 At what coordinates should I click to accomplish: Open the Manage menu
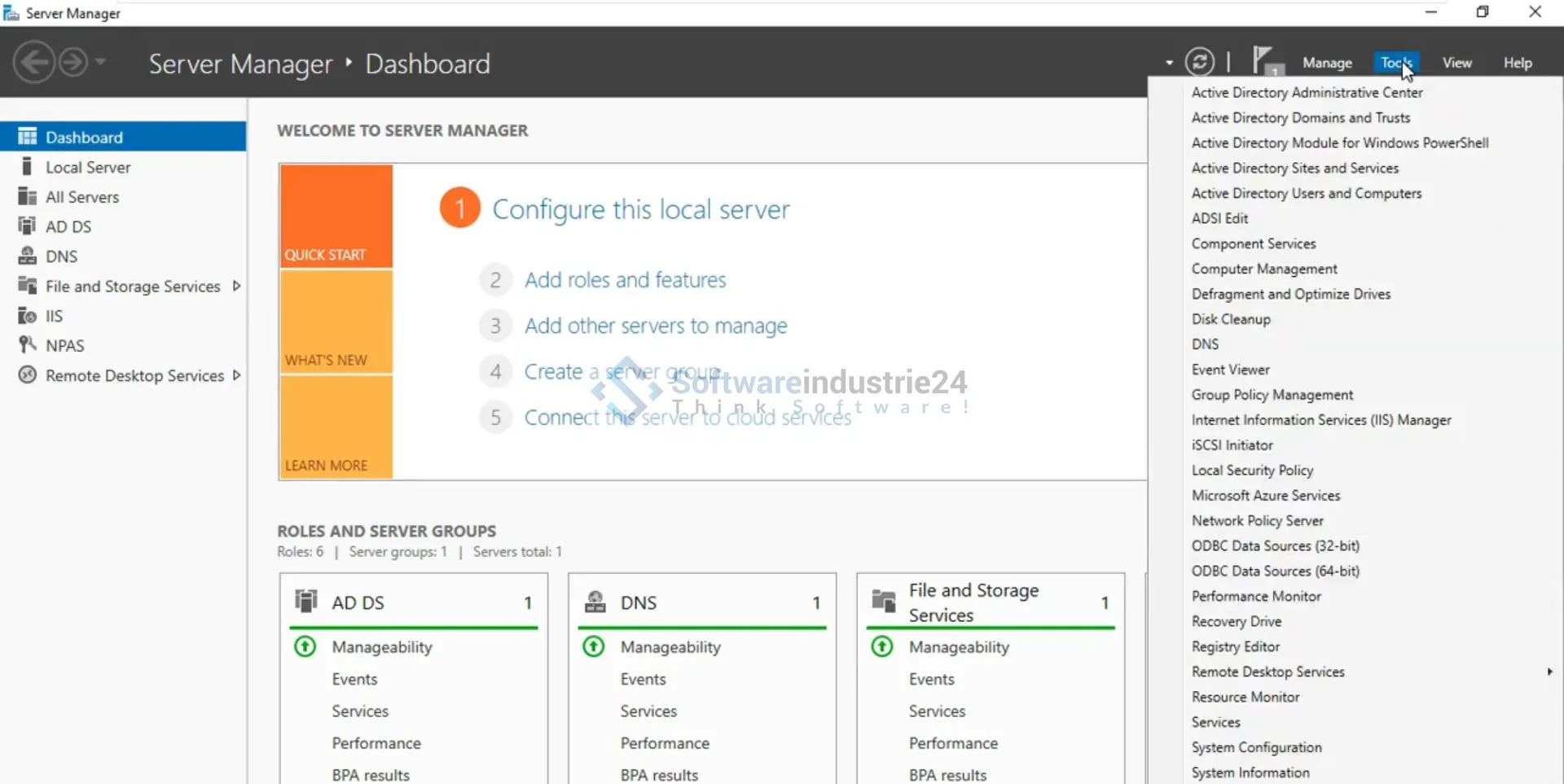pos(1327,63)
